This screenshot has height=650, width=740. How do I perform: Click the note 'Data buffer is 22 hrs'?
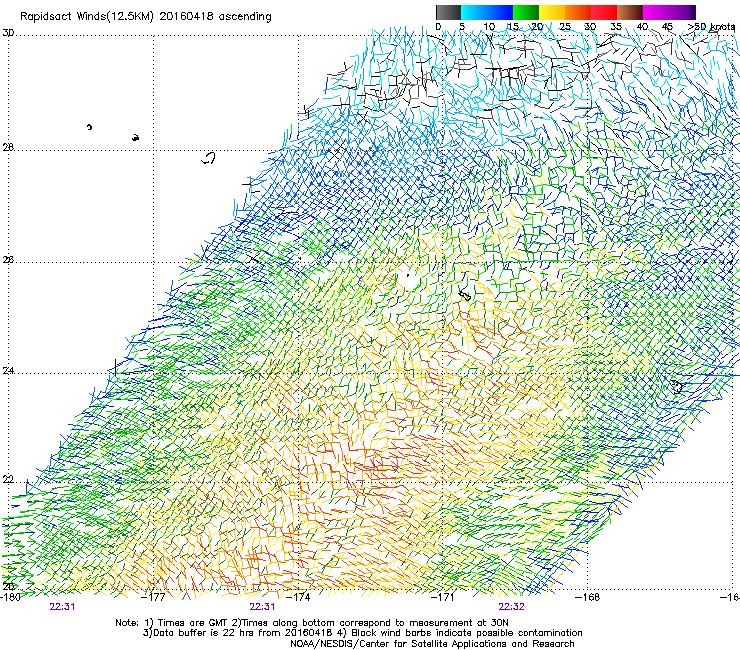pos(203,633)
